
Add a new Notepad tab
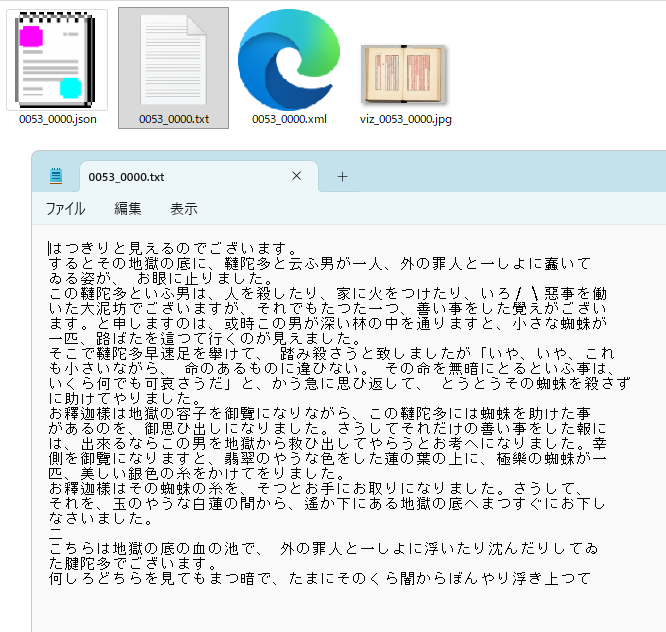point(342,177)
